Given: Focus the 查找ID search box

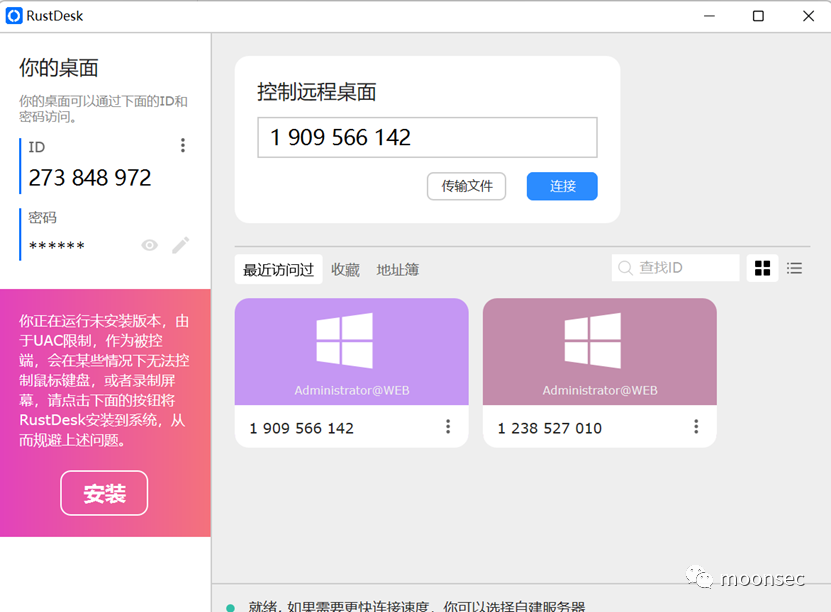Looking at the screenshot, I should click(676, 268).
